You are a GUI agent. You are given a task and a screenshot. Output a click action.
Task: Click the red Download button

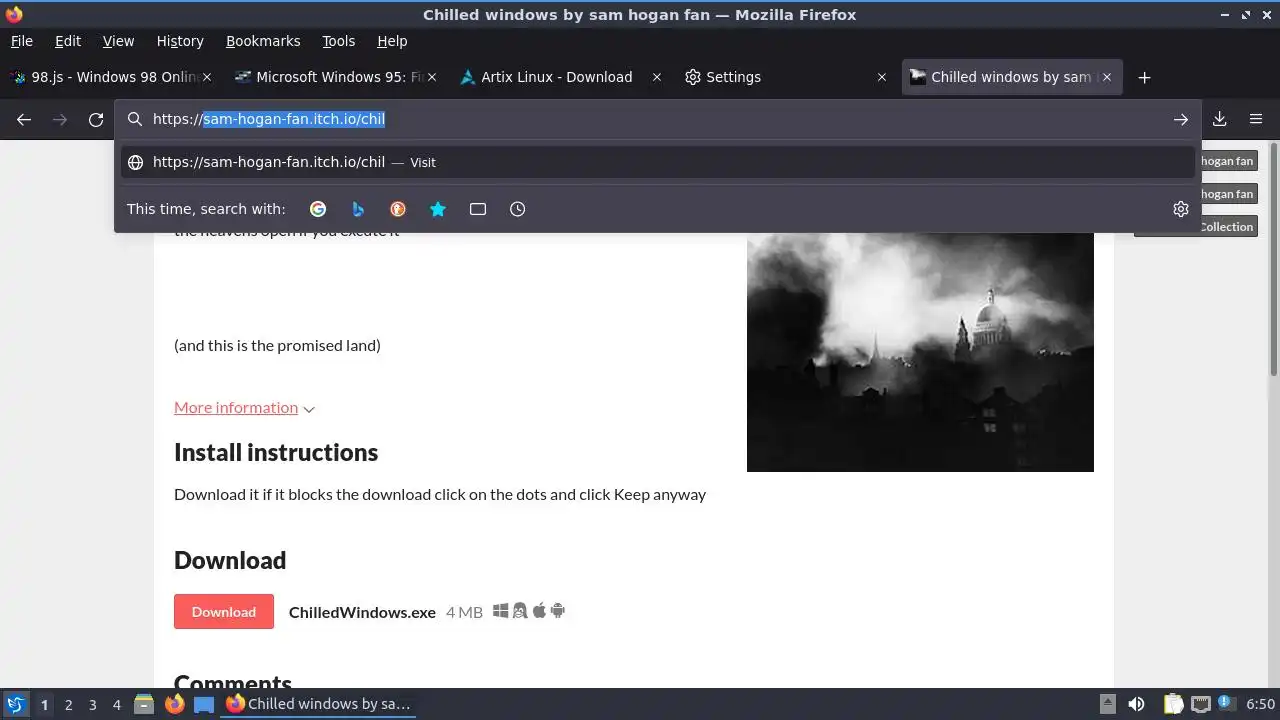pyautogui.click(x=224, y=612)
